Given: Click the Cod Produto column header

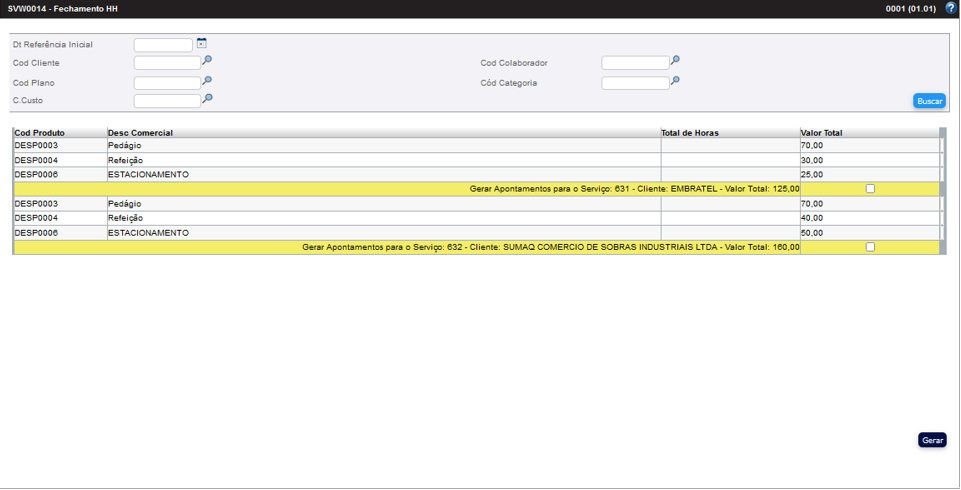Looking at the screenshot, I should click(x=39, y=133).
